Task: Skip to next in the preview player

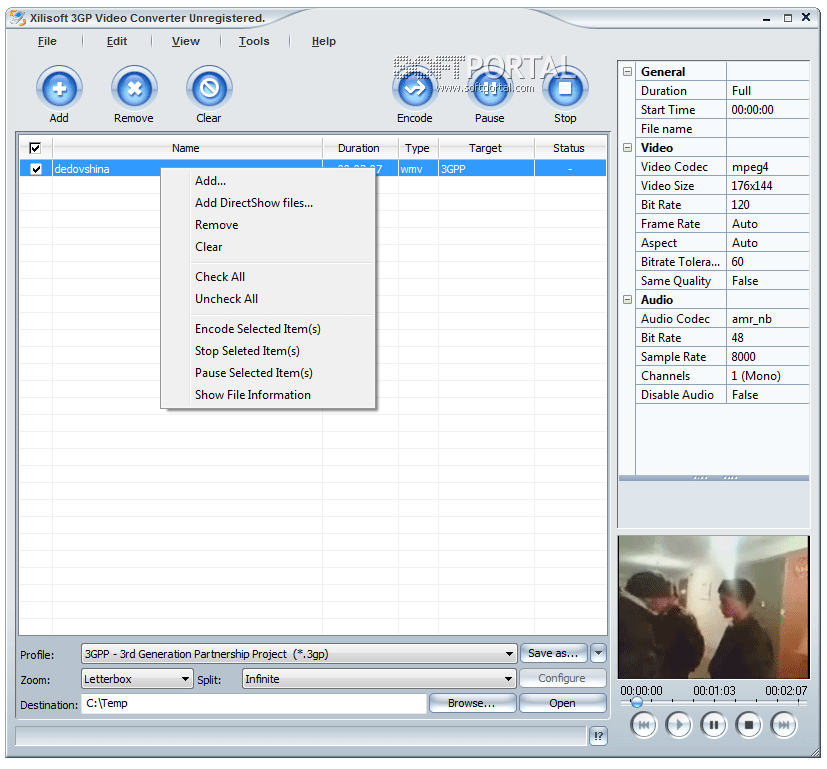Action: [783, 725]
